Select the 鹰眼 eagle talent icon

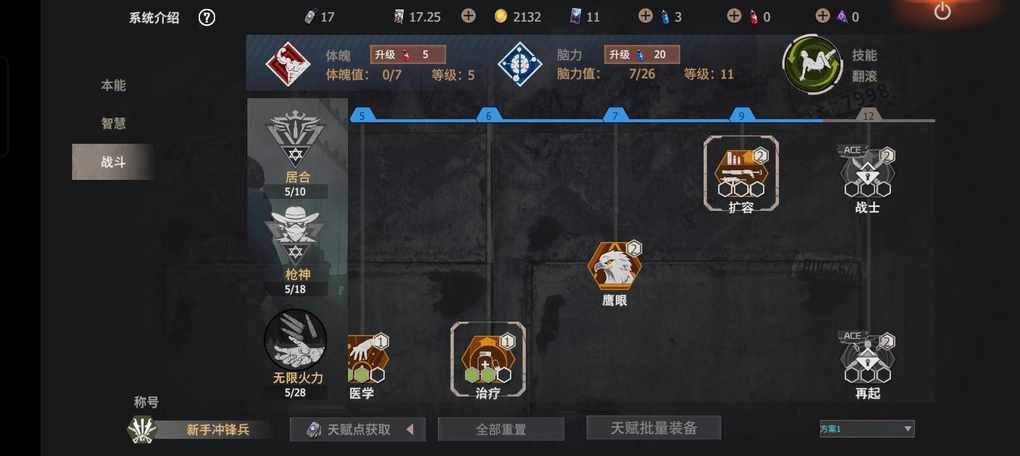tap(615, 265)
